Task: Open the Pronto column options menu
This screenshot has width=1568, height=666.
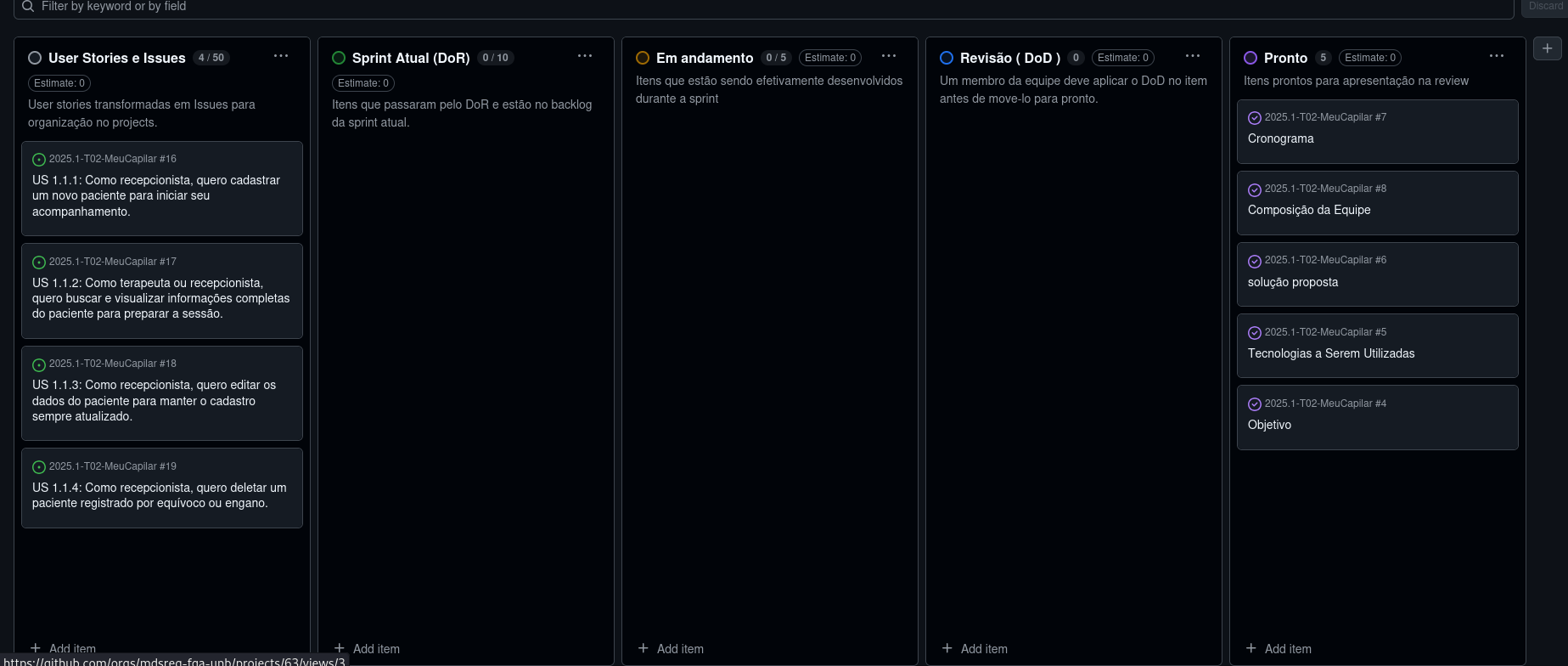Action: [x=1497, y=57]
